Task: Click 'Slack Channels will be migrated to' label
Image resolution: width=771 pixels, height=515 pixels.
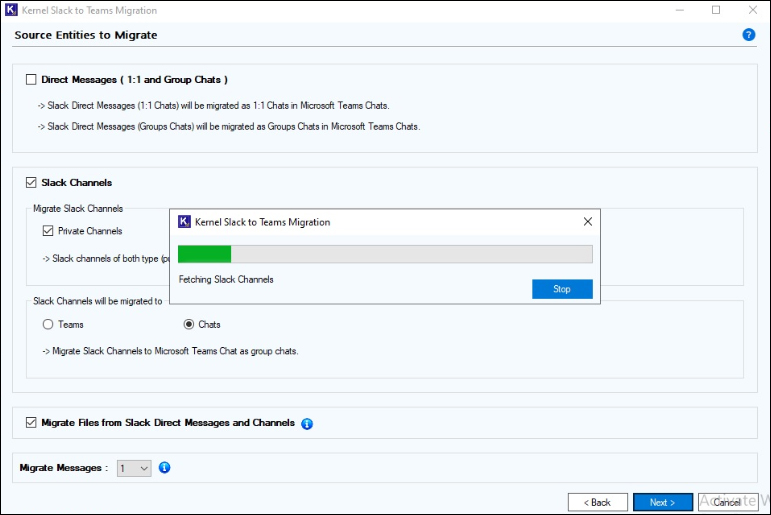Action: [97, 301]
